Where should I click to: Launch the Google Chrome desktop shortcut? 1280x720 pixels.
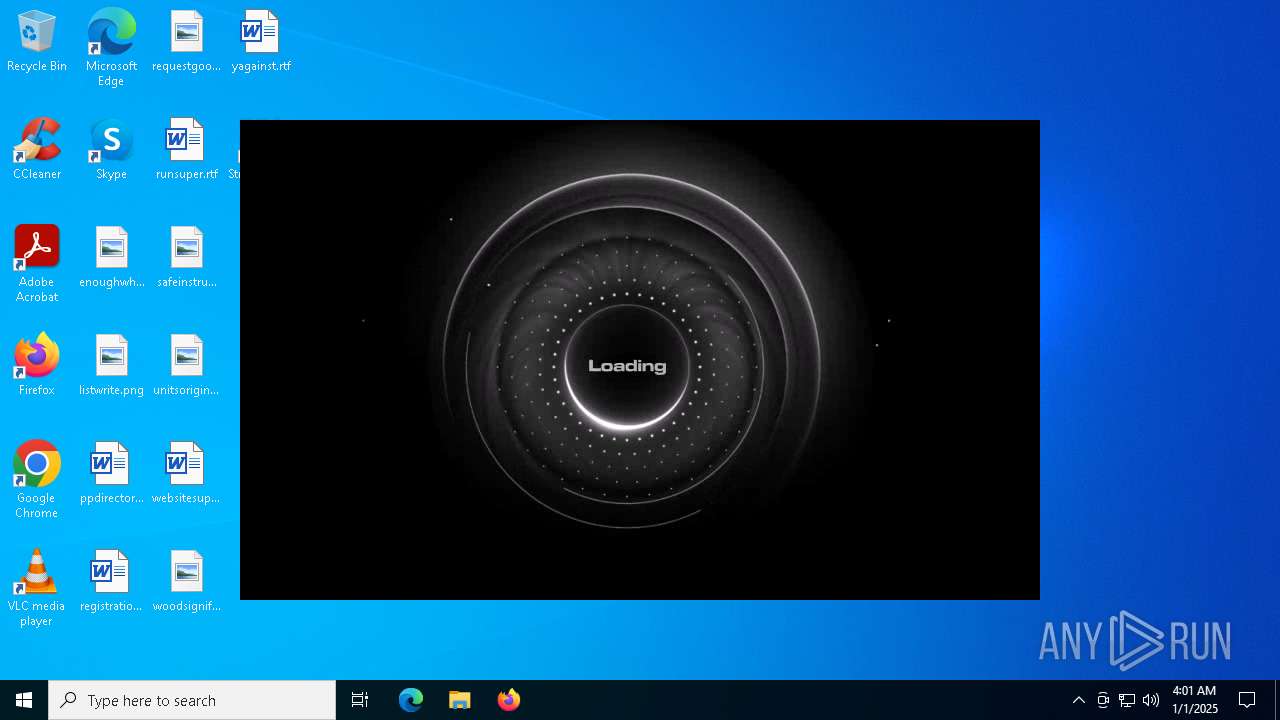tap(37, 480)
